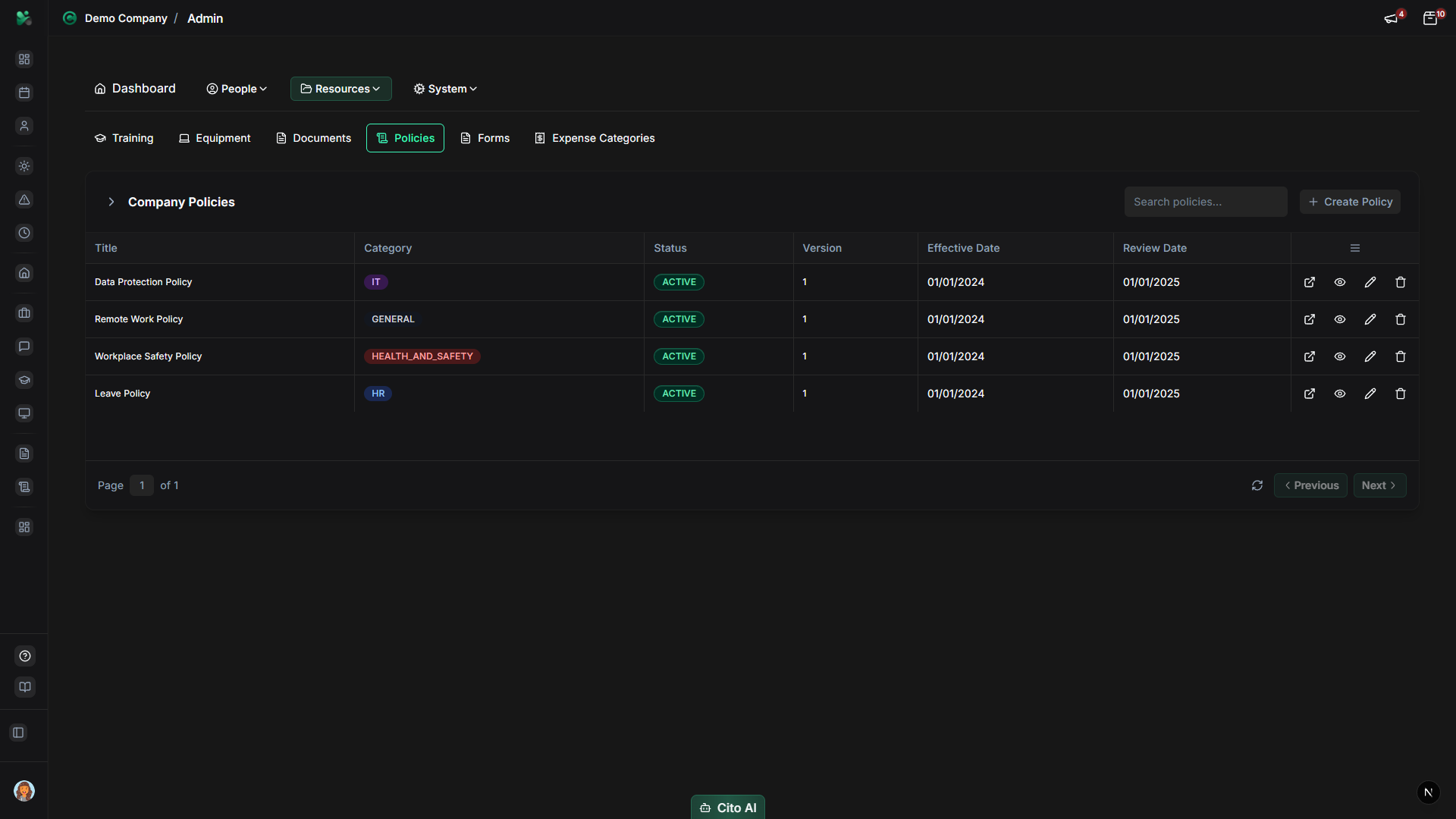Open the help question mark icon
Viewport: 1456px width, 819px height.
click(25, 656)
